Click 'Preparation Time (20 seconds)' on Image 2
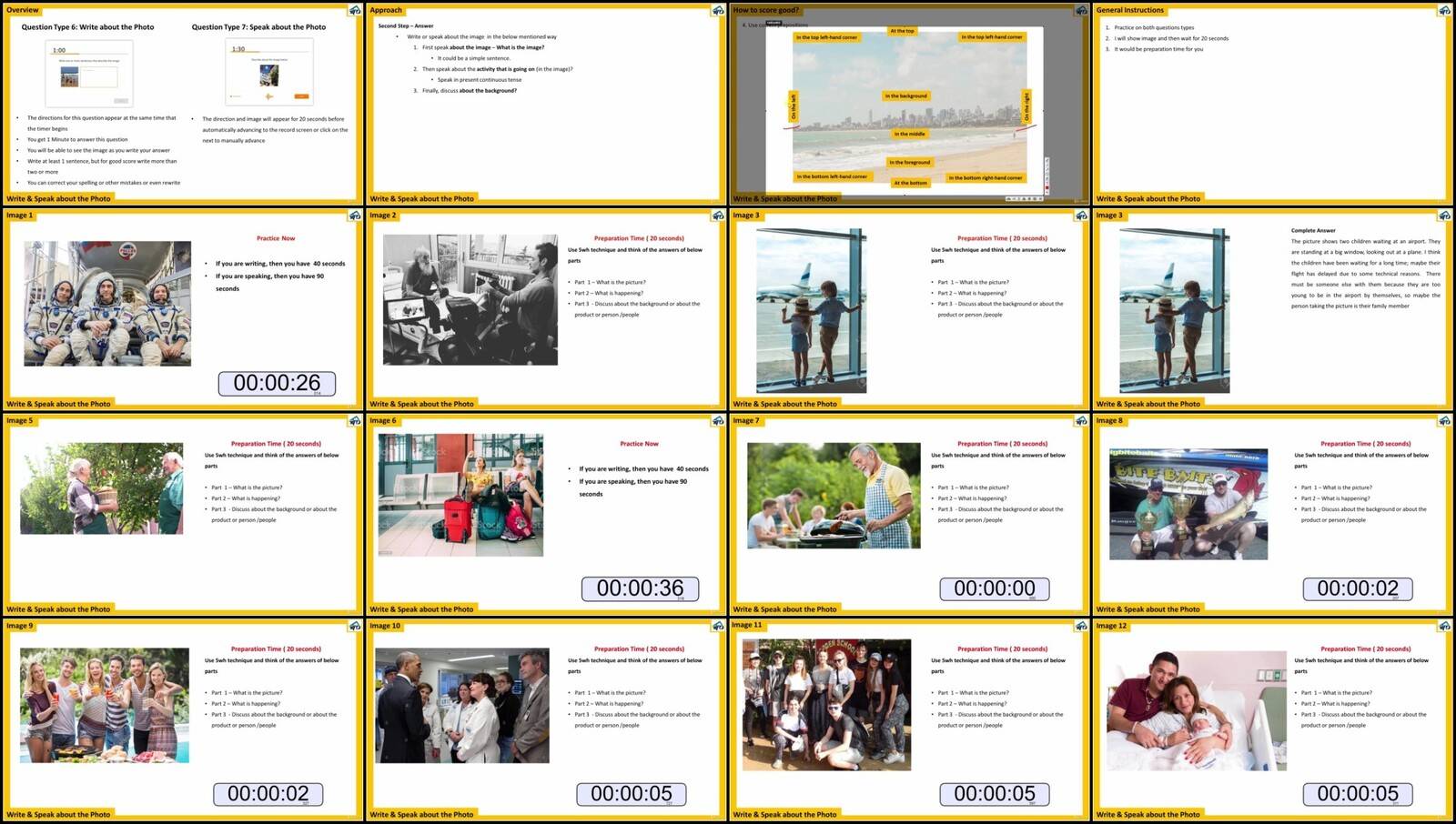This screenshot has width=1456, height=824. tap(639, 238)
